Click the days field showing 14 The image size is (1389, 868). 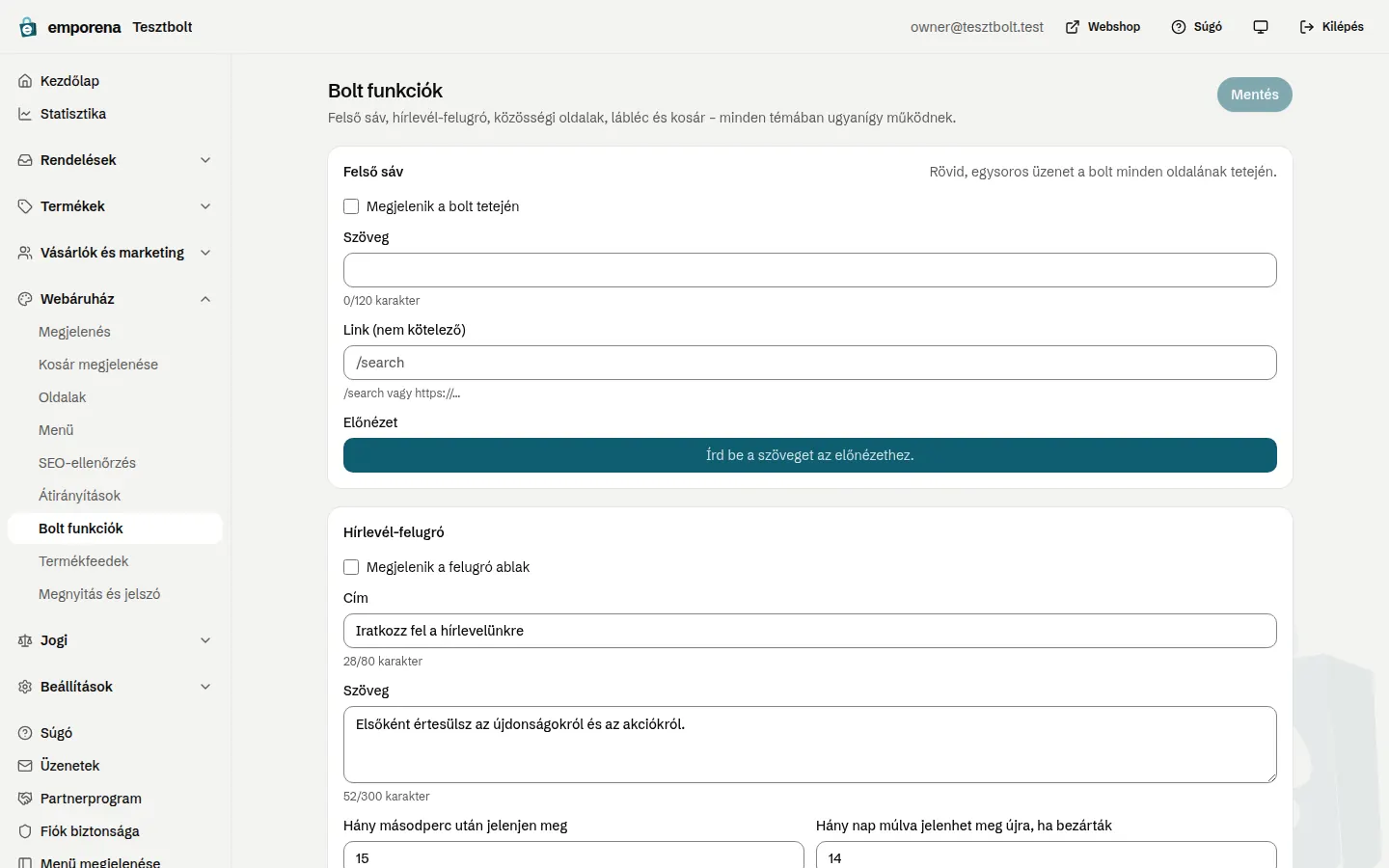(x=1047, y=855)
